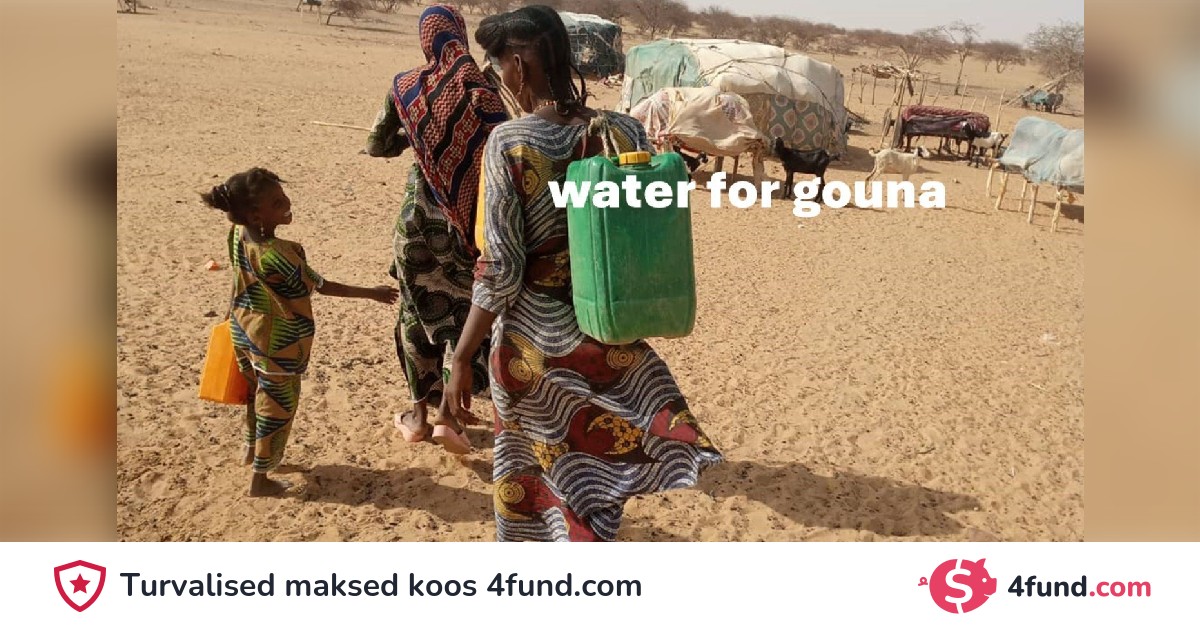This screenshot has width=1200, height=630.
Task: Click the red shield star icon
Action: pyautogui.click(x=80, y=586)
